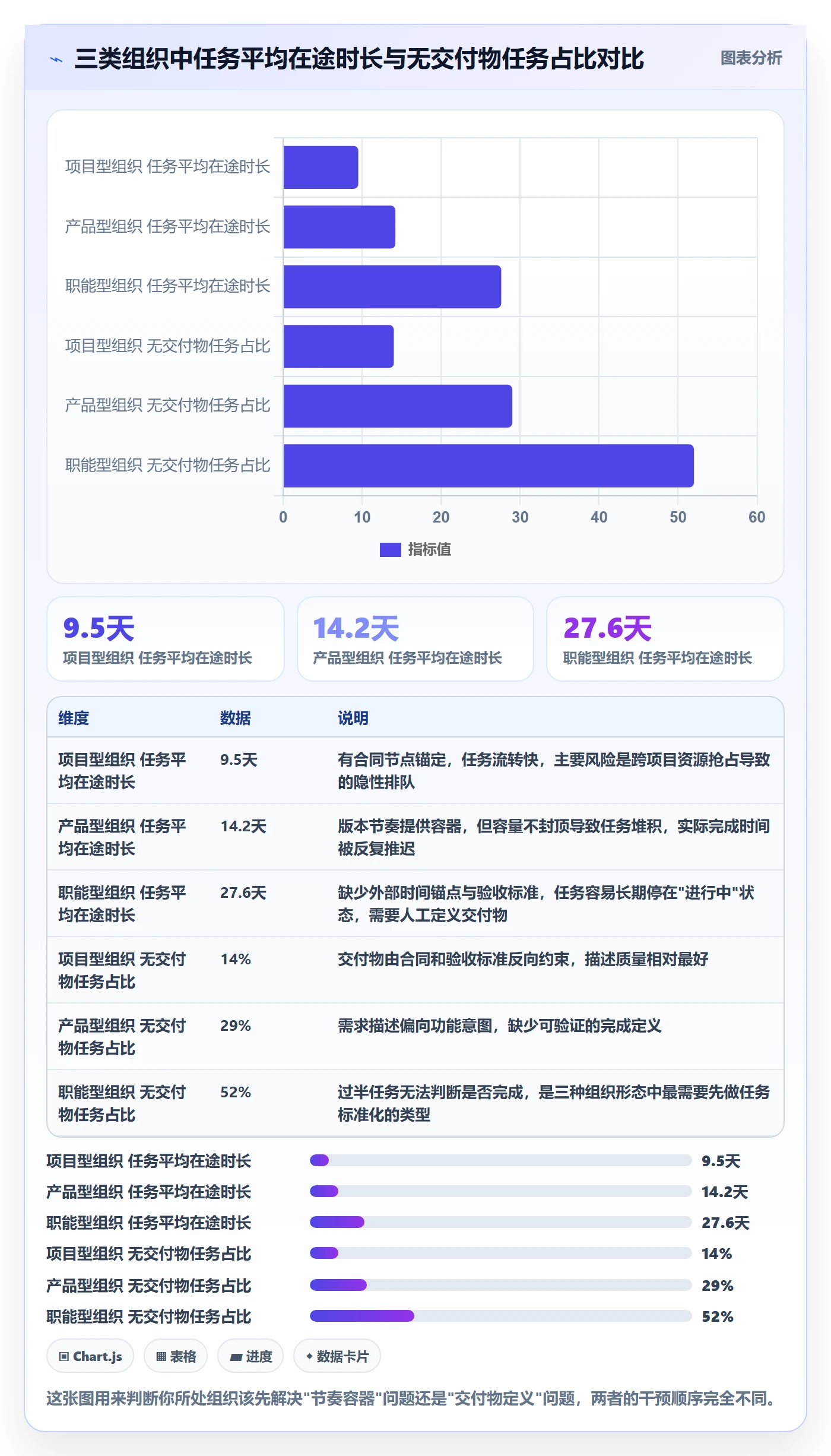Image resolution: width=831 pixels, height=1456 pixels.
Task: Click the table description starting with 版本节奏提供容器
Action: [554, 837]
